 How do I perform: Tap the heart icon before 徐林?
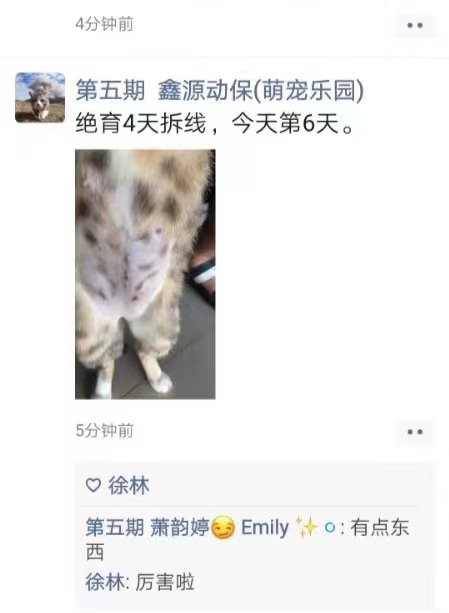click(93, 486)
